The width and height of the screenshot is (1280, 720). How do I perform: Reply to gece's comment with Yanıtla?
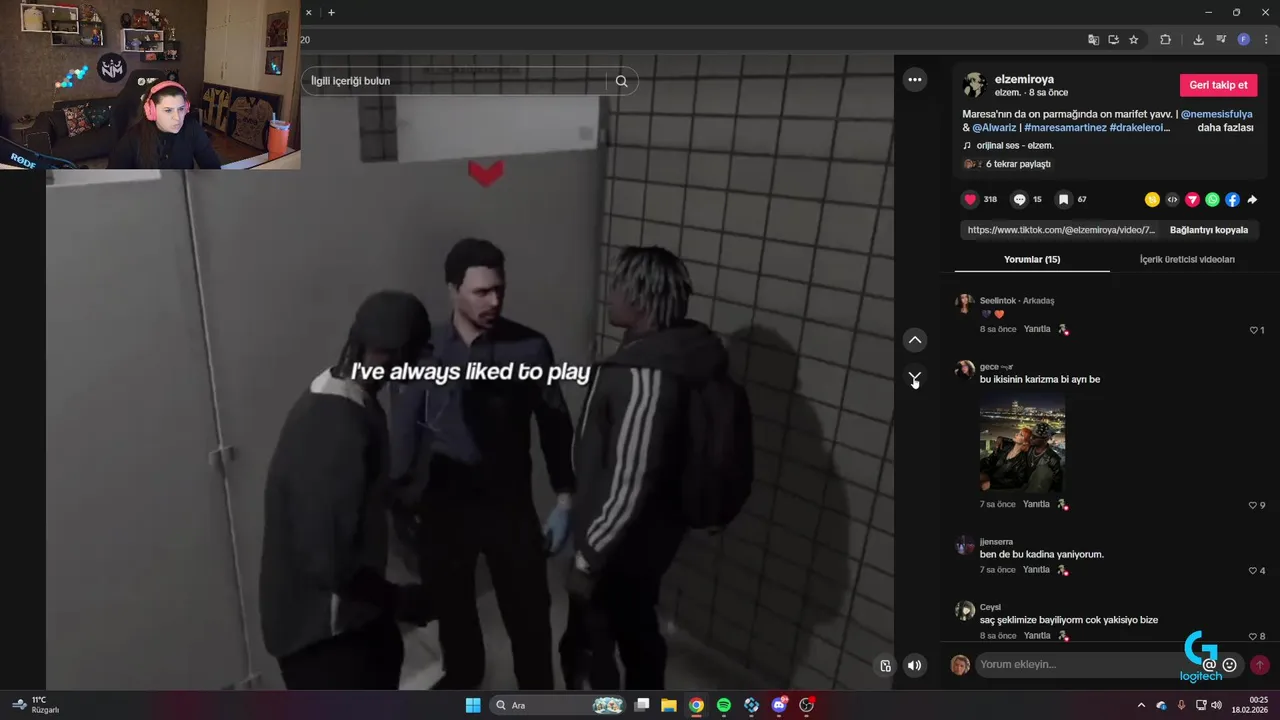point(1037,504)
